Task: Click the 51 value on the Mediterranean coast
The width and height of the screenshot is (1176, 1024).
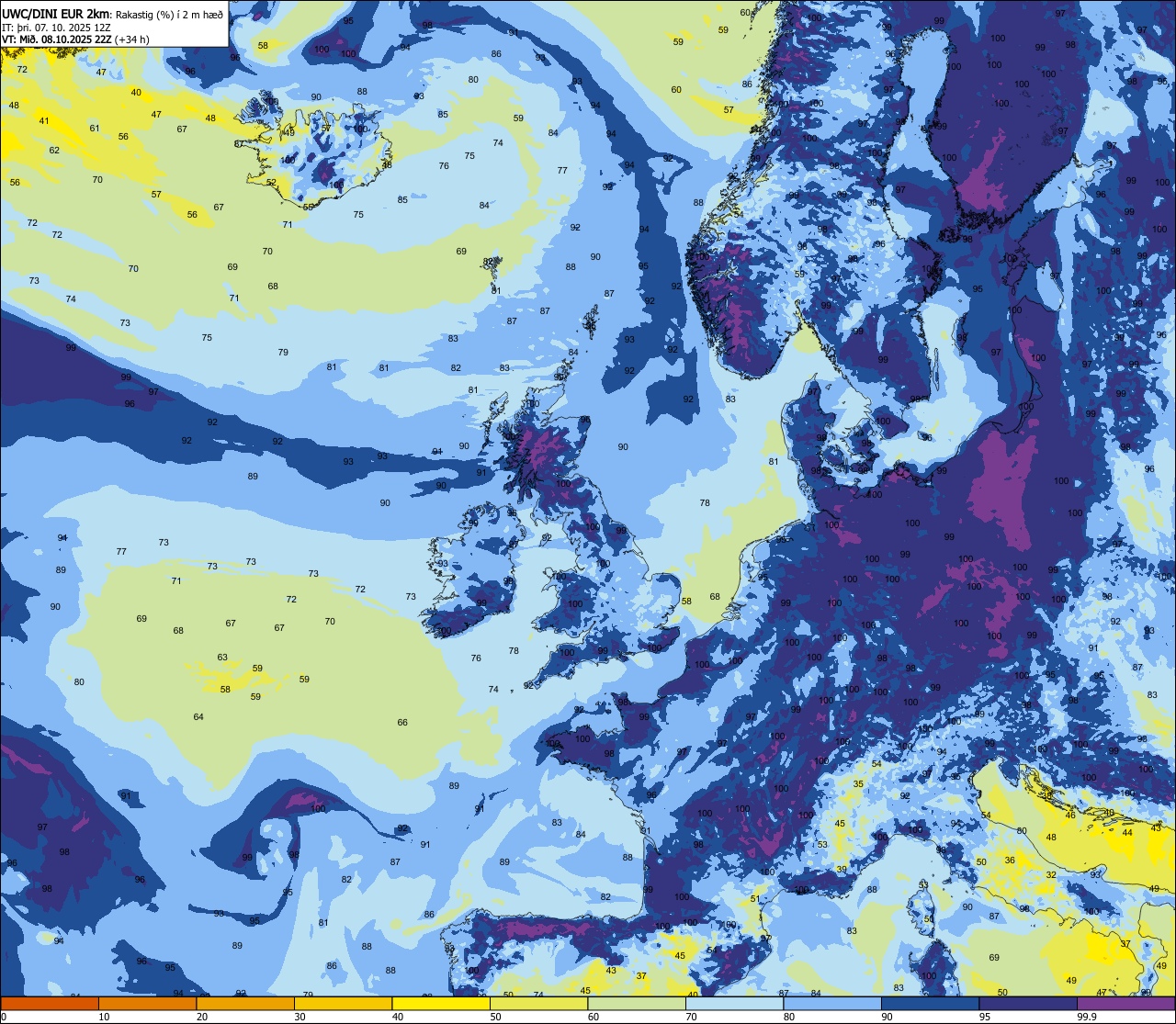Action: point(755,898)
